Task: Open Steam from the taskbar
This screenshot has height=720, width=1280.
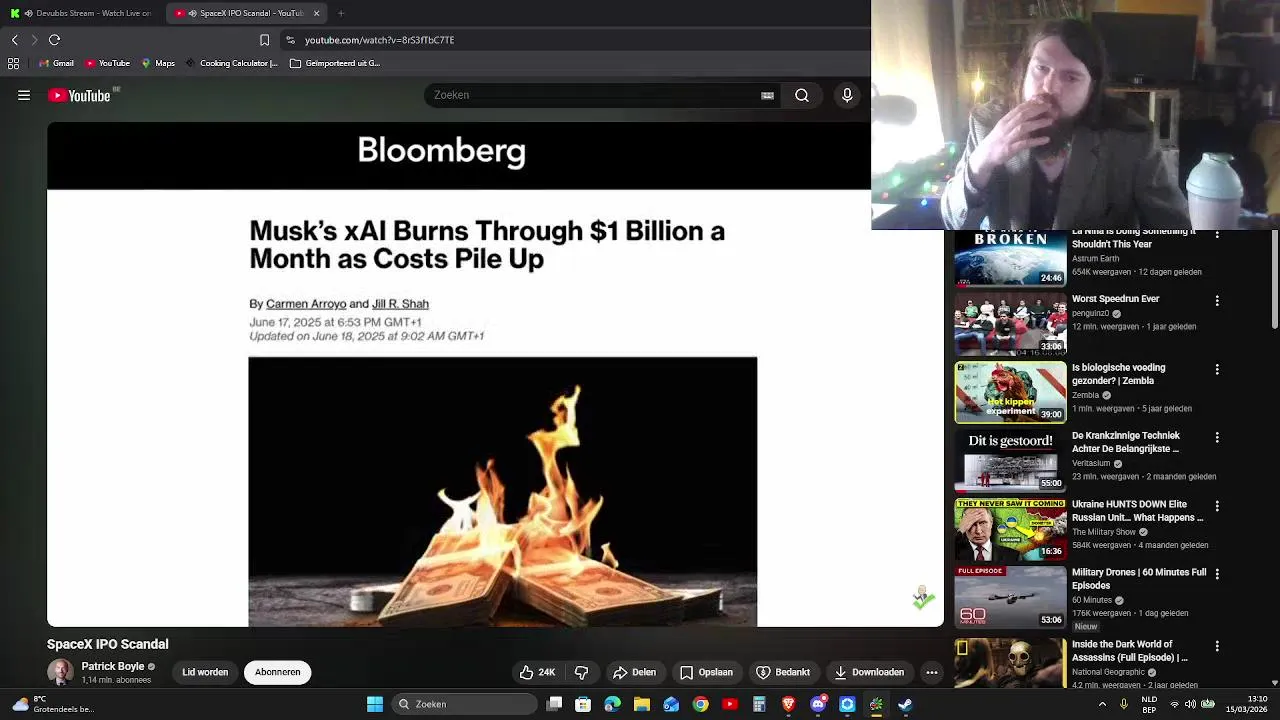Action: 905,704
